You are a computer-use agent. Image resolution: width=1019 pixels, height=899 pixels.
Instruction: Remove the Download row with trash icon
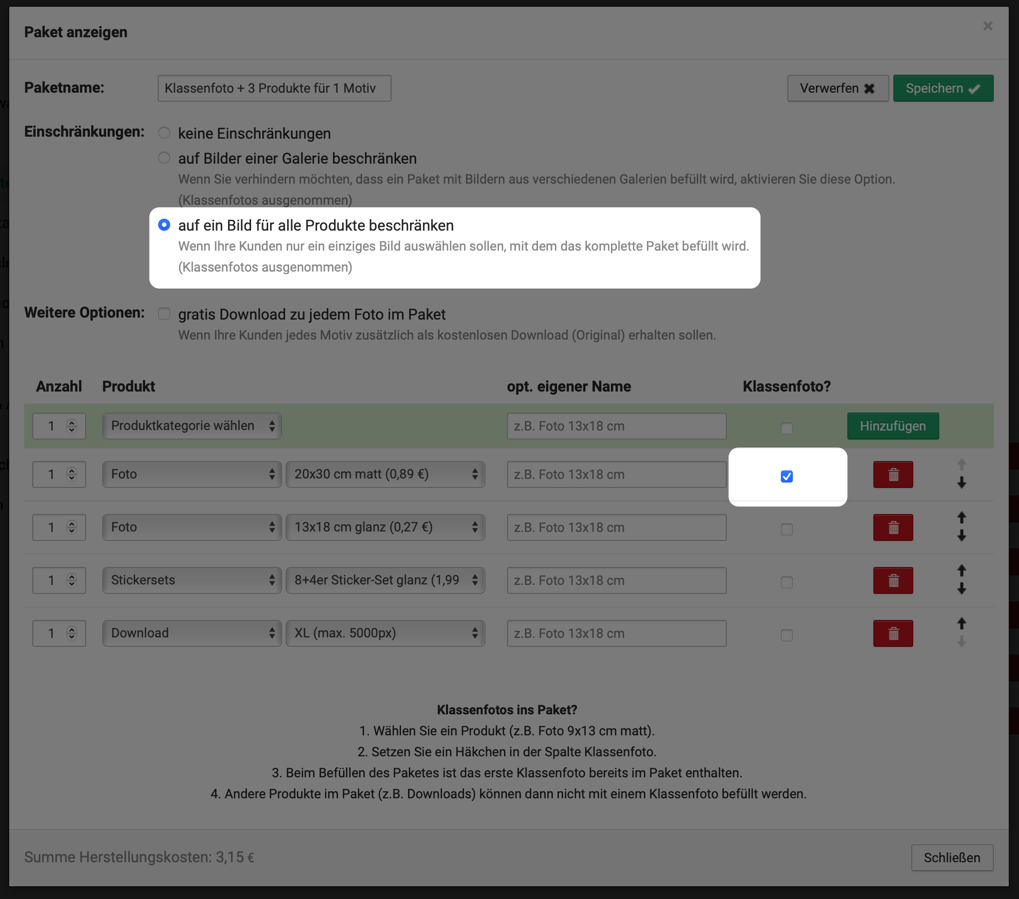[x=892, y=634]
